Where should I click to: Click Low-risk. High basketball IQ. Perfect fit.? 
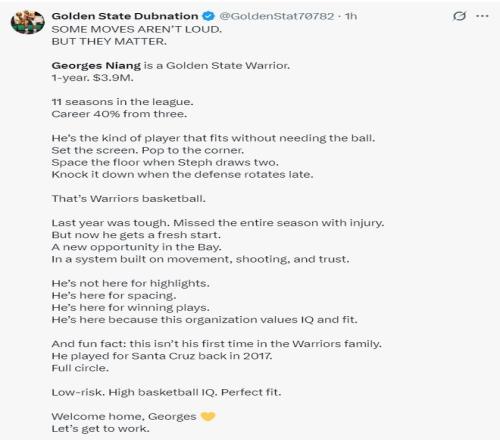166,392
